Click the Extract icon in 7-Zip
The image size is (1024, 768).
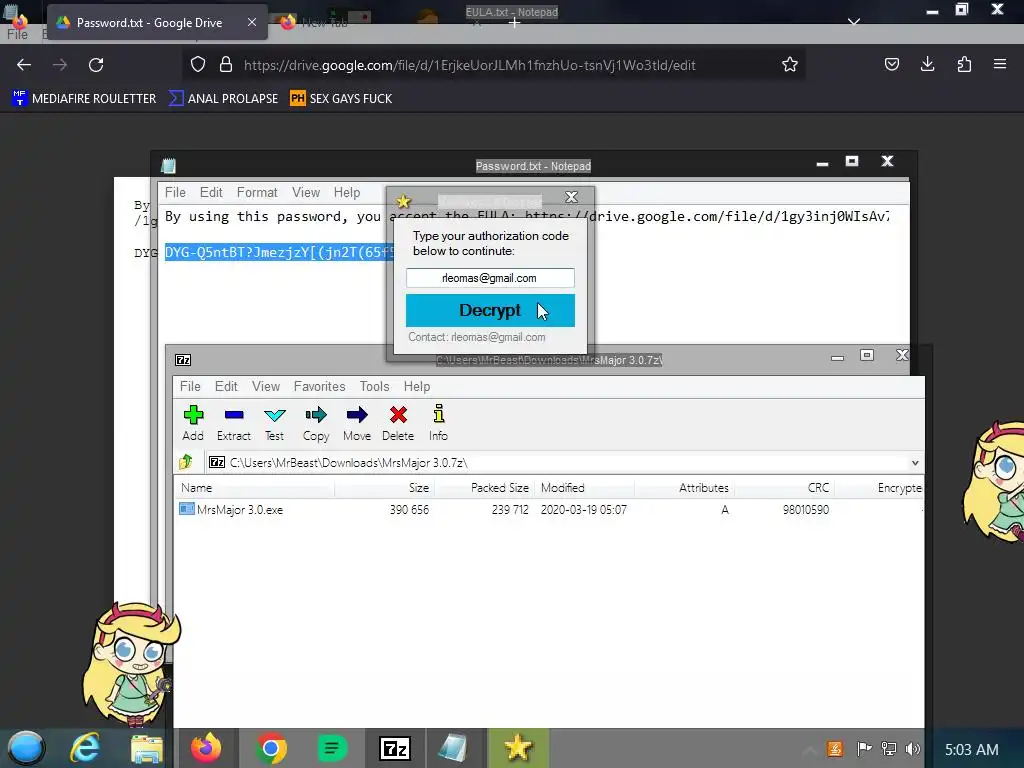coord(234,415)
